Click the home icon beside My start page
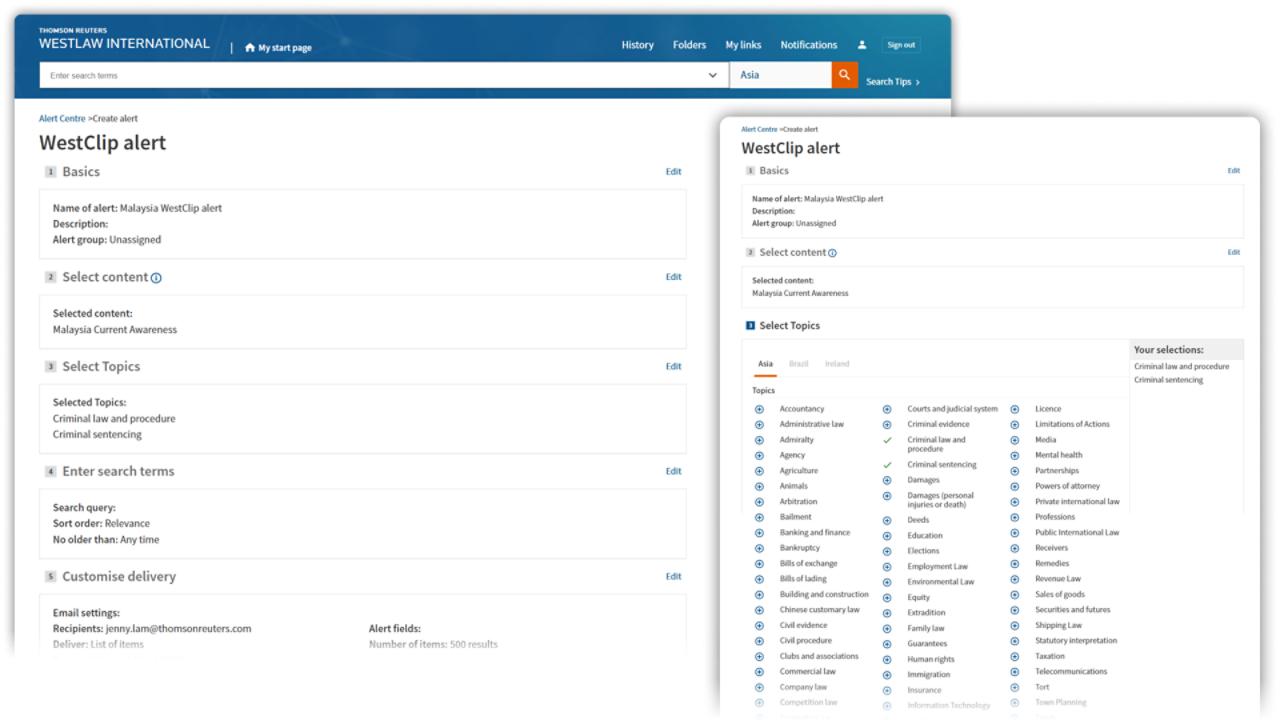Viewport: 1280px width, 720px height. (x=250, y=48)
